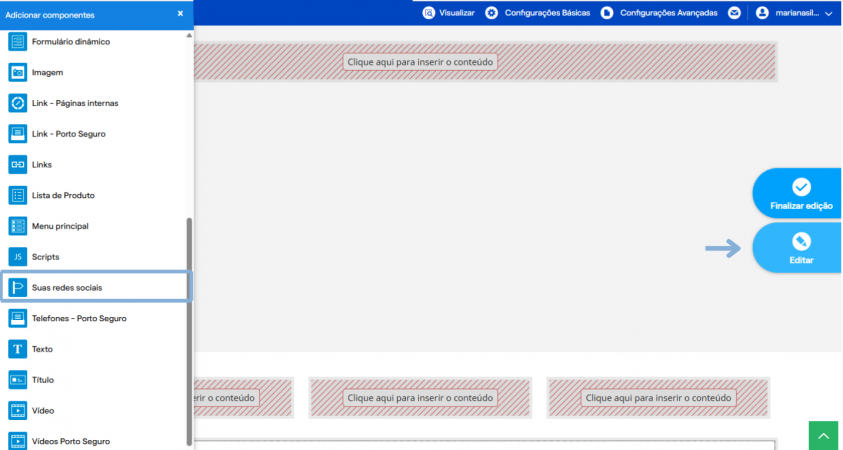
Task: Select the Vídeos Porto Seguro label
Action: (x=71, y=441)
